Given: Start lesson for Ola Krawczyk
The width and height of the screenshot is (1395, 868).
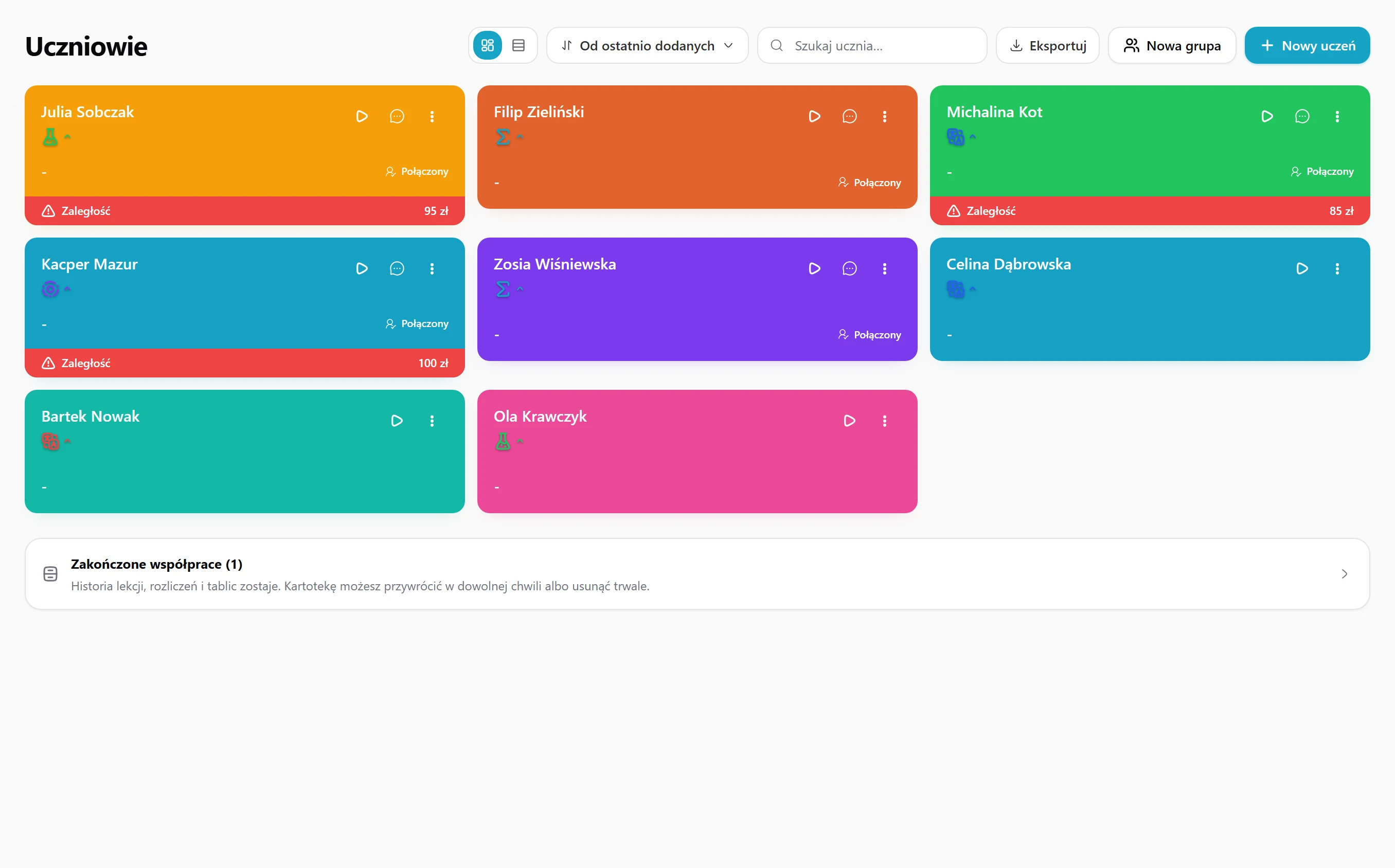Looking at the screenshot, I should click(850, 421).
